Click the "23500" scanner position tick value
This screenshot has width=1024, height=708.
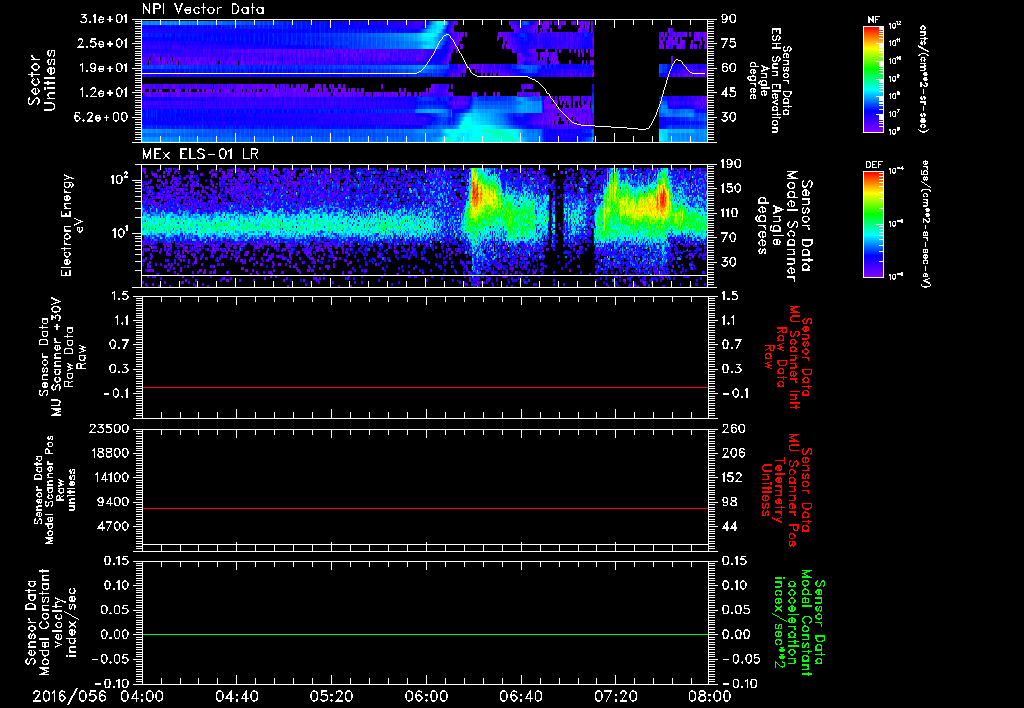[x=109, y=428]
